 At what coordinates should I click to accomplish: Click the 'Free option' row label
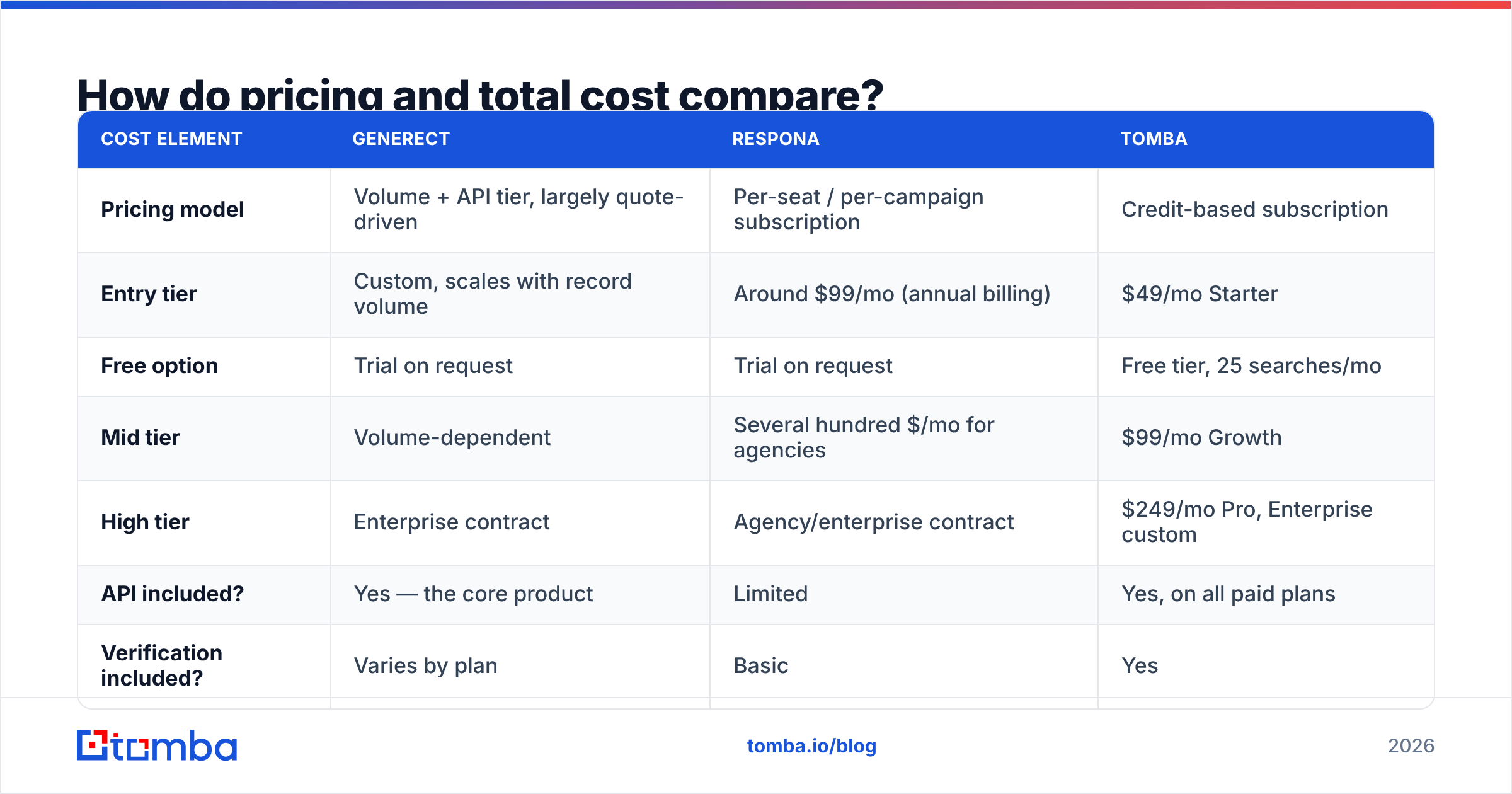(159, 365)
